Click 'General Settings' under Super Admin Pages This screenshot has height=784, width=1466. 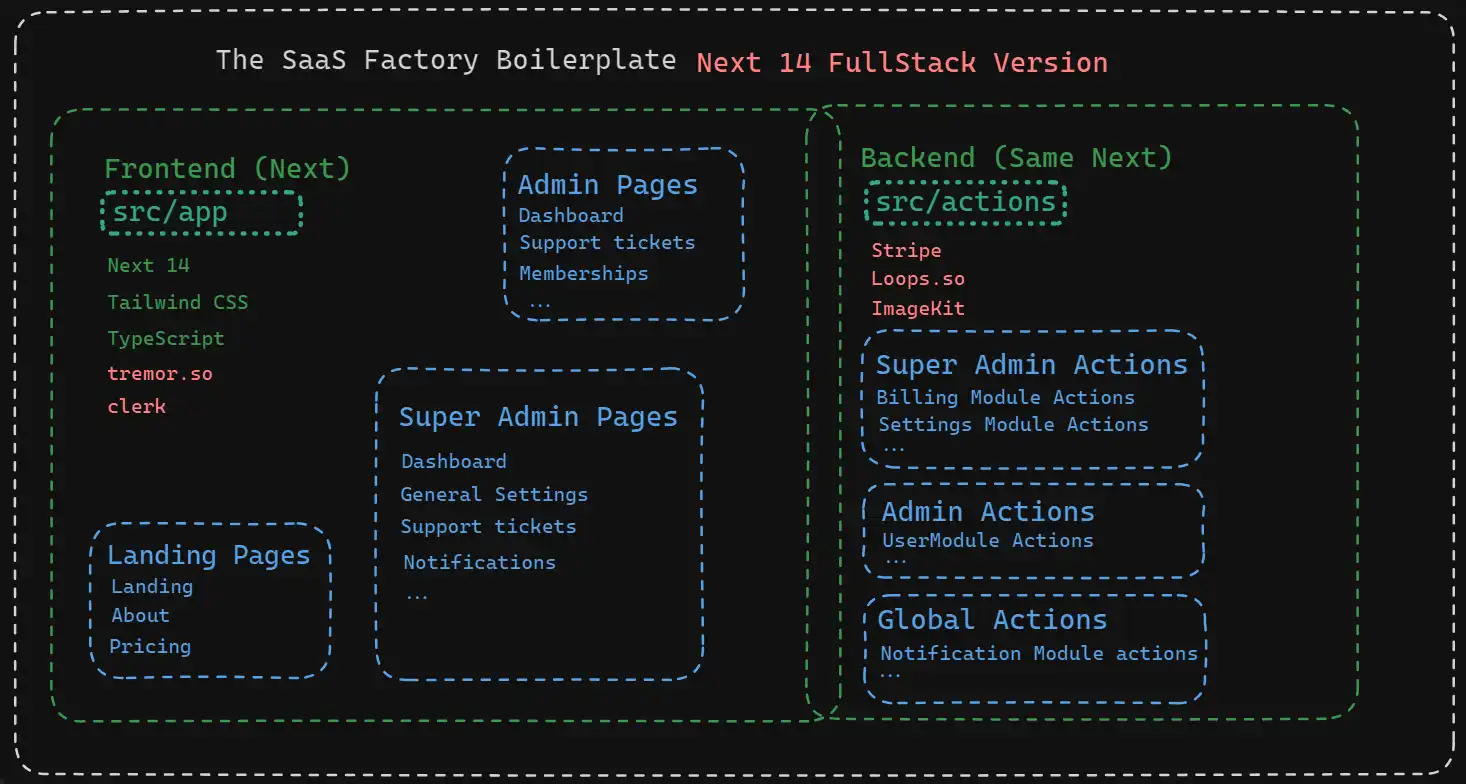494,494
